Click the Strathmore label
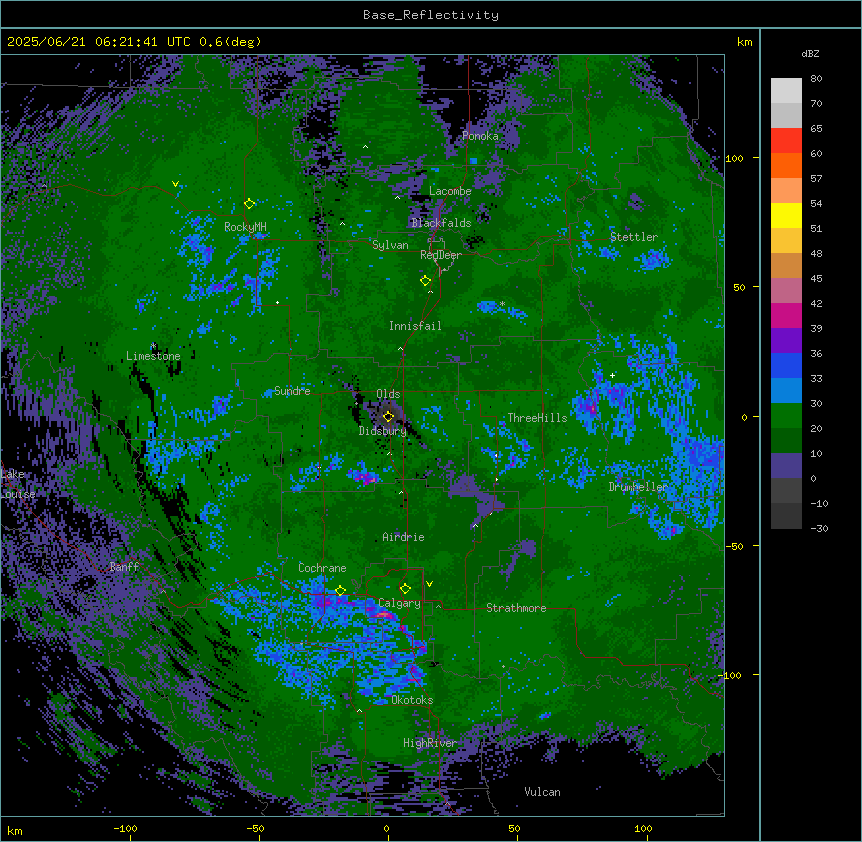This screenshot has width=862, height=842. coord(516,608)
